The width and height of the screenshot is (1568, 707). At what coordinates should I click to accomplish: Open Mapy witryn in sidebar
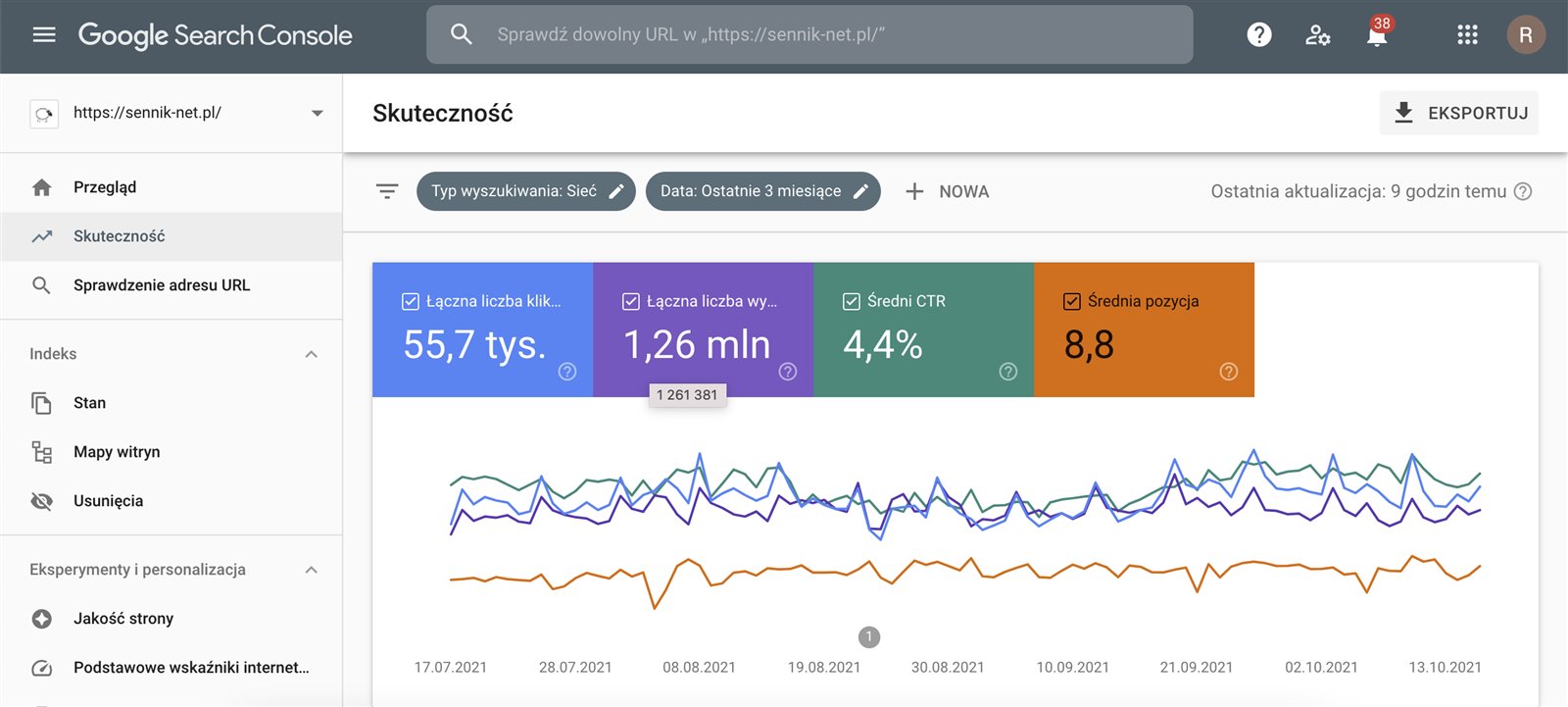point(117,452)
